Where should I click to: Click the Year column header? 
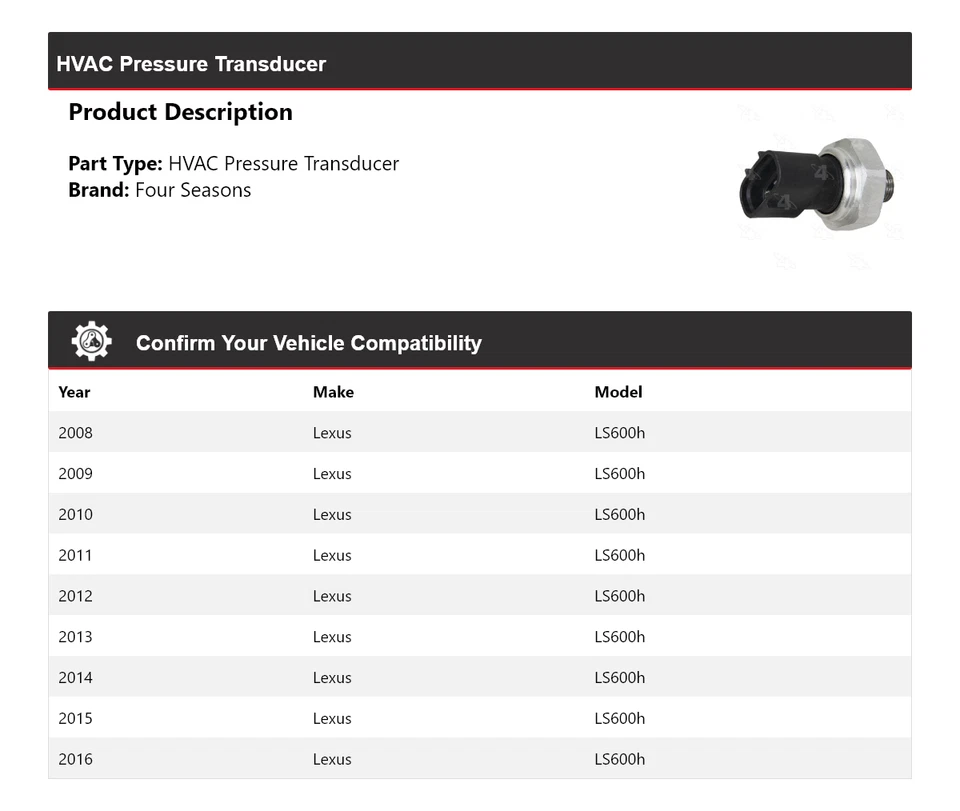pos(74,392)
